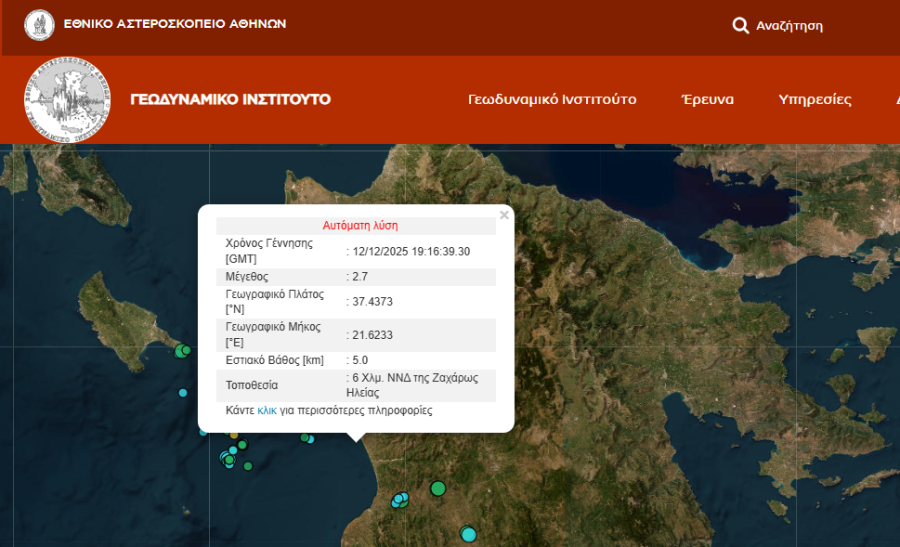Click the Geodynamic Institute round seal logo
Screen dimensions: 900x547
click(68, 99)
